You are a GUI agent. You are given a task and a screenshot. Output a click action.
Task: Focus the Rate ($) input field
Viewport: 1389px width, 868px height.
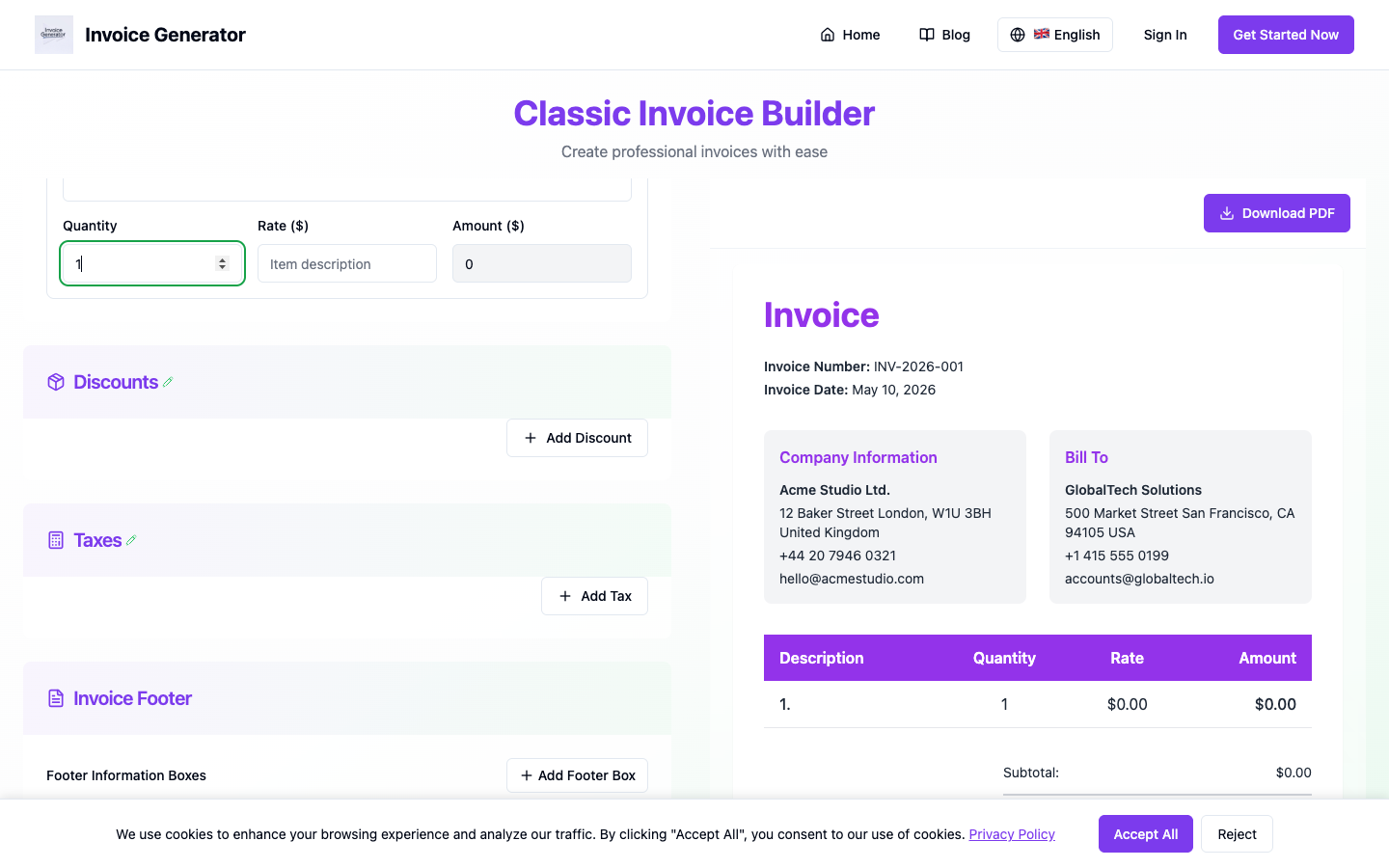point(347,263)
